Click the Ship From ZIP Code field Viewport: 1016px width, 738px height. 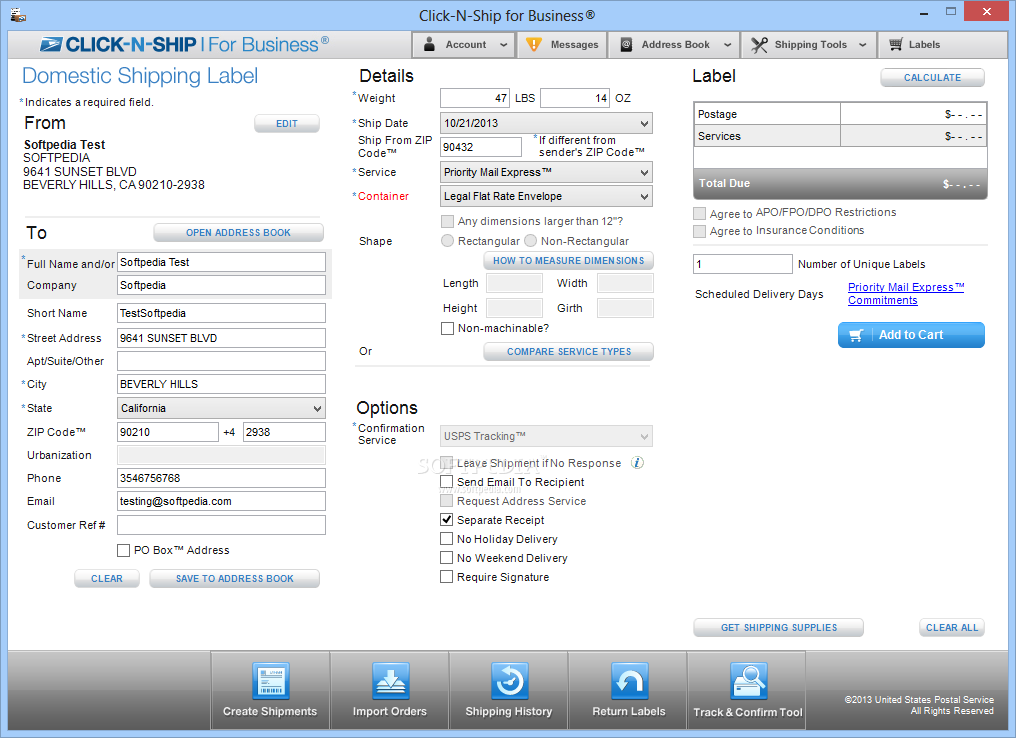point(481,147)
